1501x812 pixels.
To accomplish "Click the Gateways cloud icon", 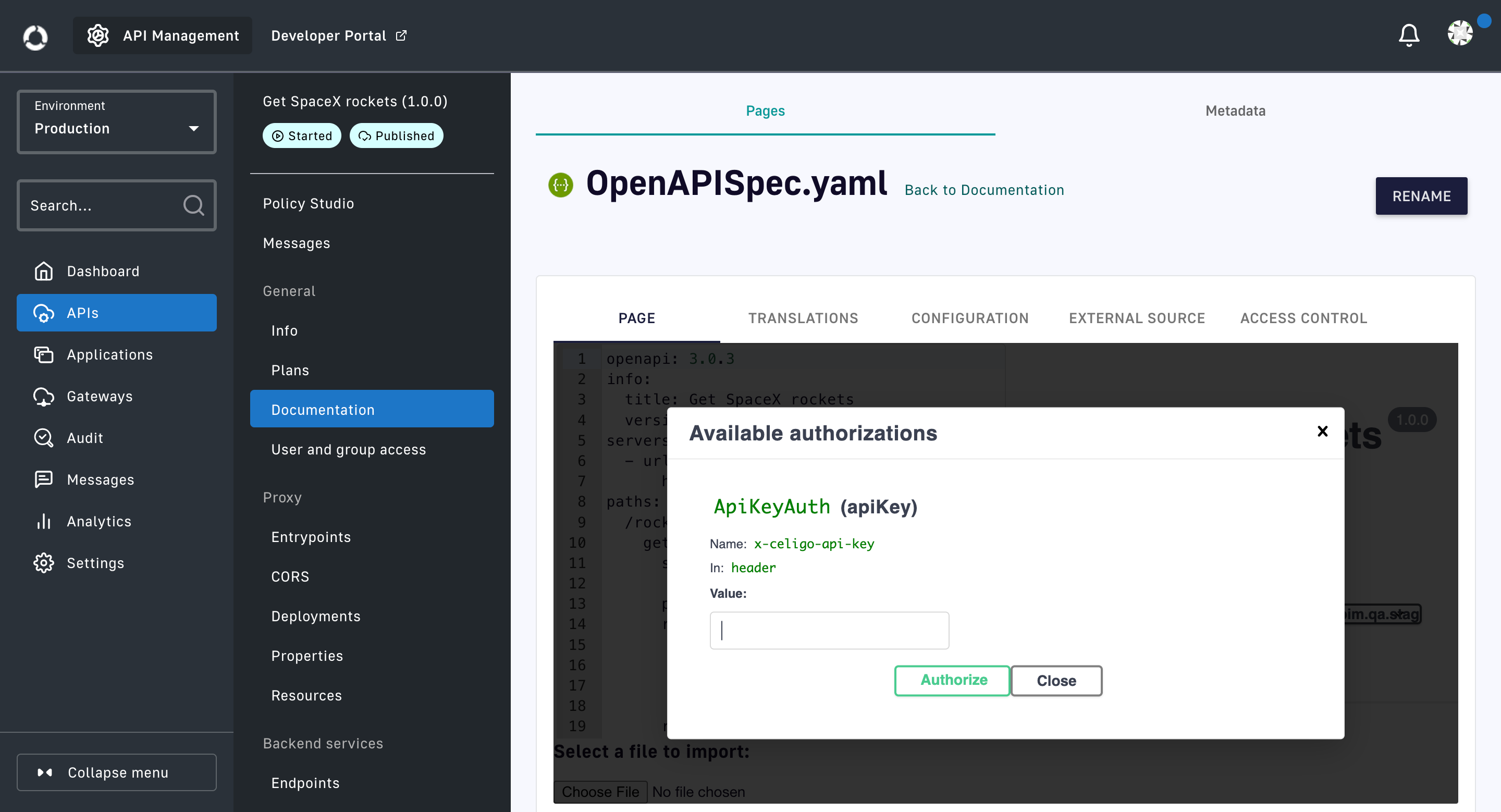I will point(44,396).
